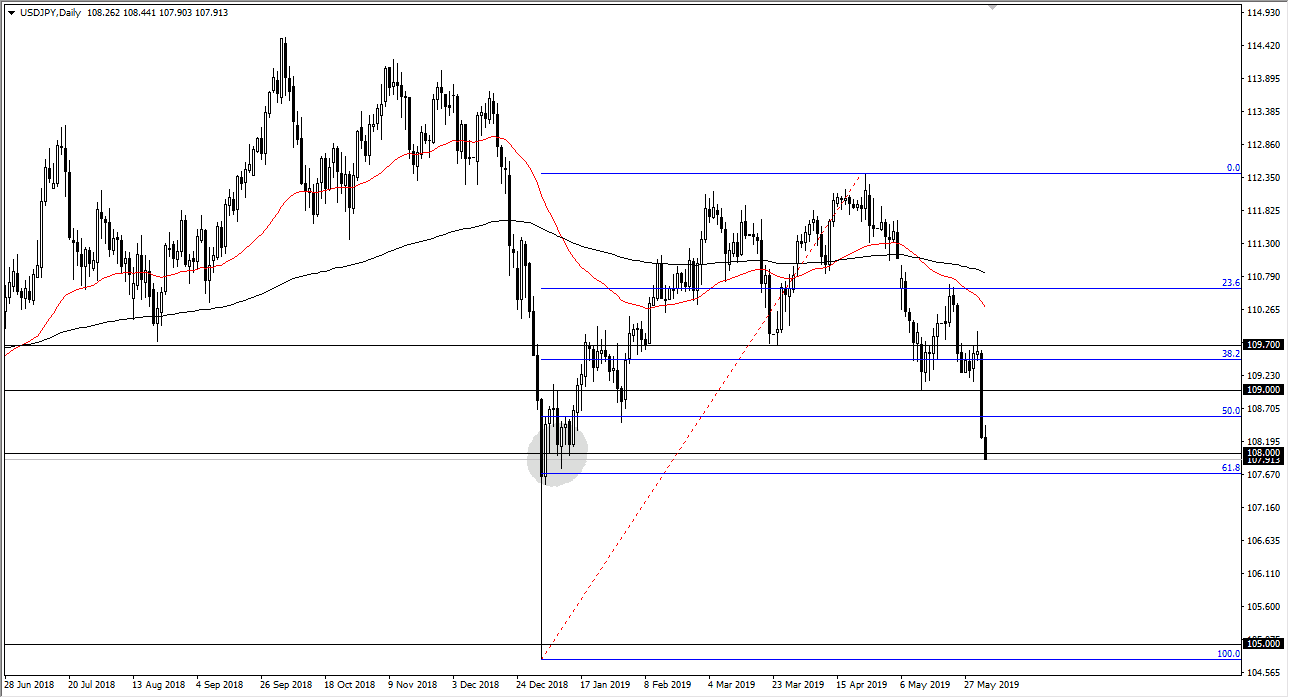Image resolution: width=1289 pixels, height=698 pixels.
Task: Click the Fibonacci 100.0 level label
Action: point(1228,654)
